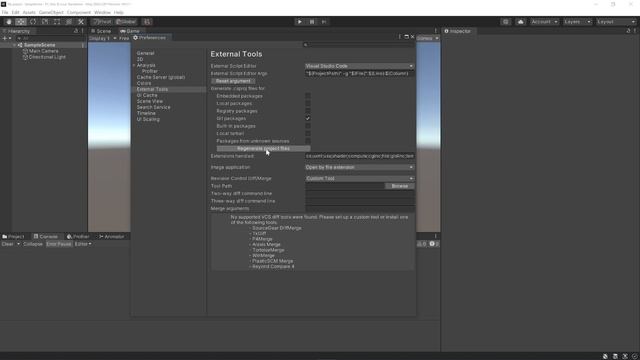The image size is (640, 360).
Task: Open the Collab history icon
Action: (506, 22)
